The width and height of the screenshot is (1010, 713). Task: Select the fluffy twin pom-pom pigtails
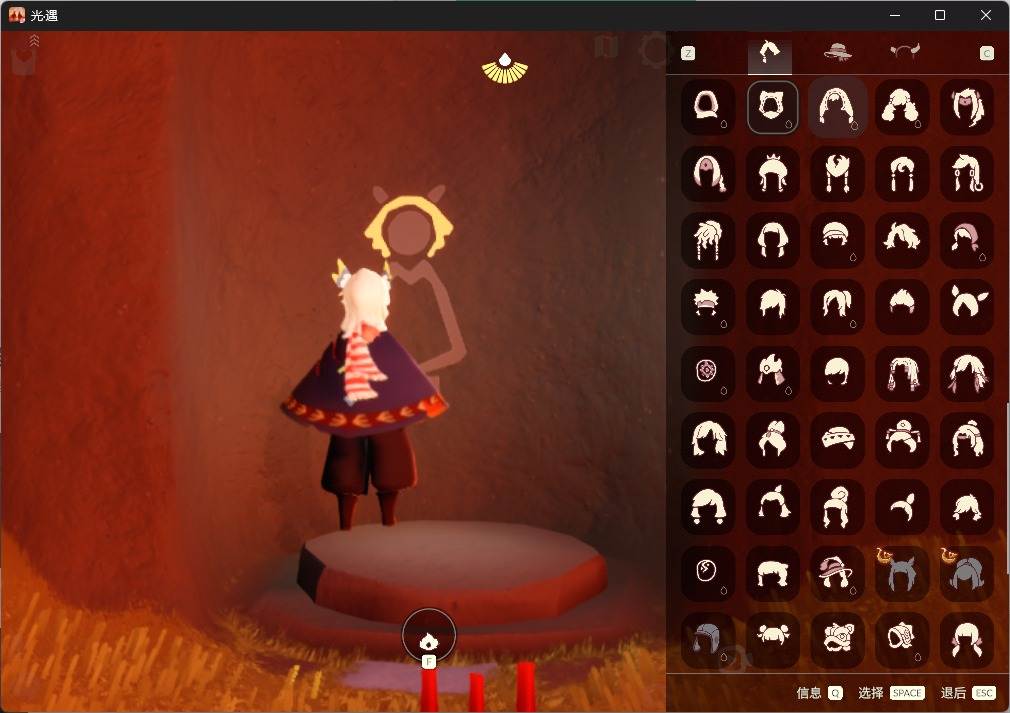(902, 107)
